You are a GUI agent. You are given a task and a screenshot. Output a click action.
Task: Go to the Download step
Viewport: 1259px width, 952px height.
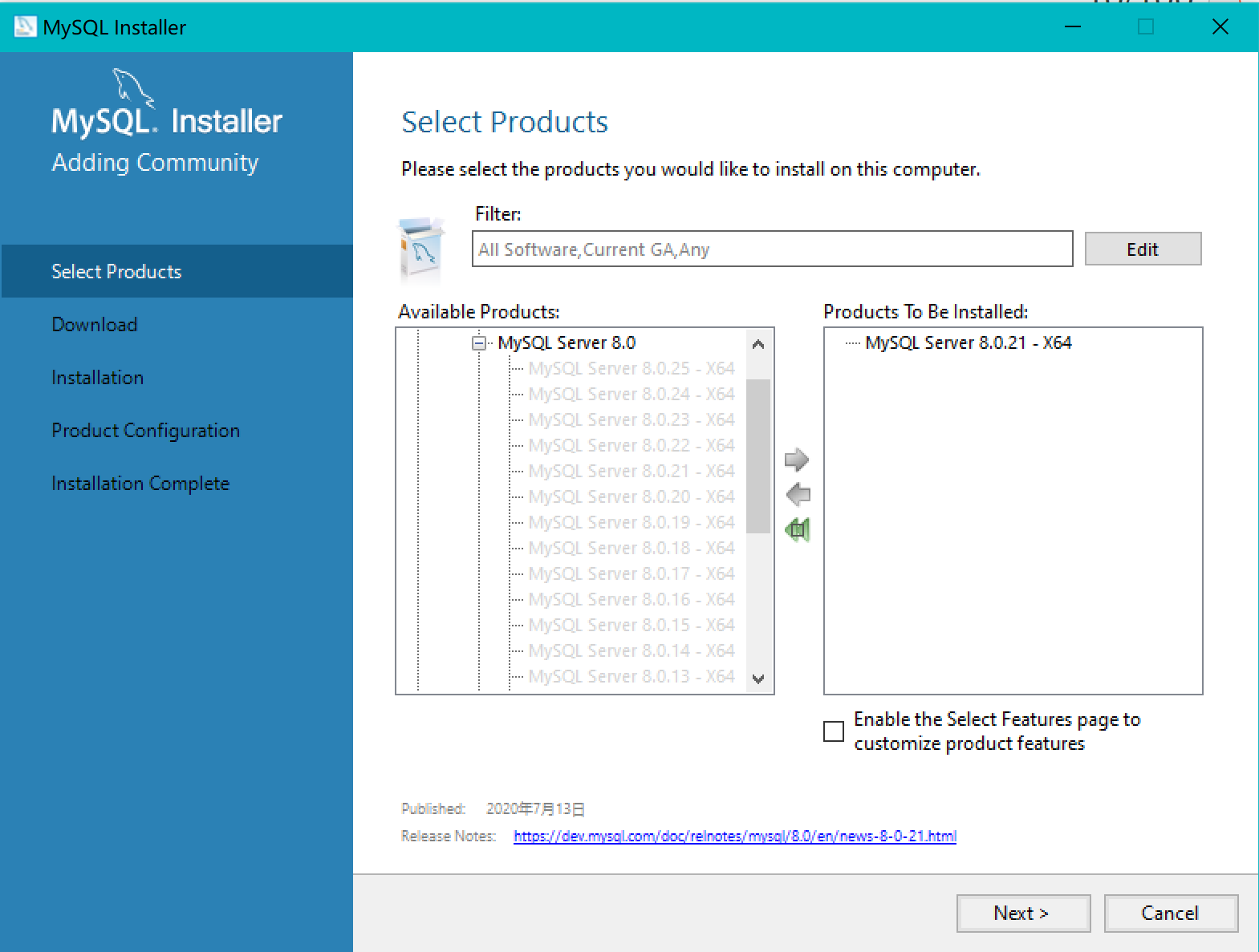pos(94,325)
